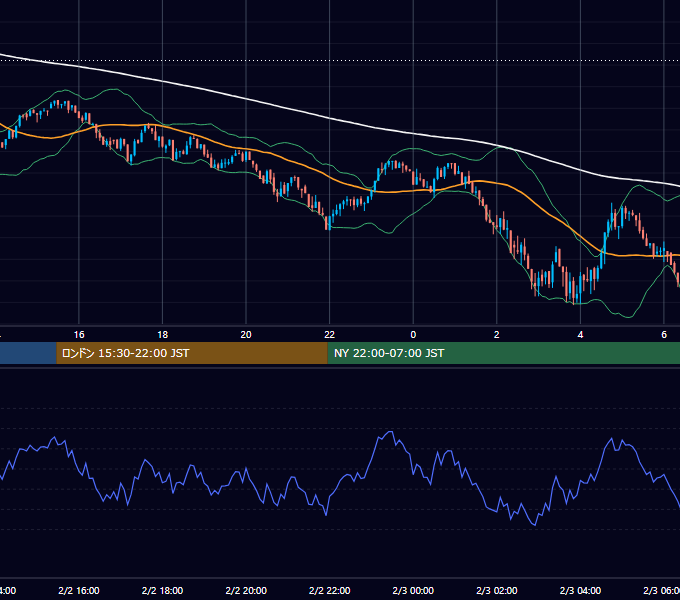
Task: Click the 16 hour axis label
Action: click(79, 335)
